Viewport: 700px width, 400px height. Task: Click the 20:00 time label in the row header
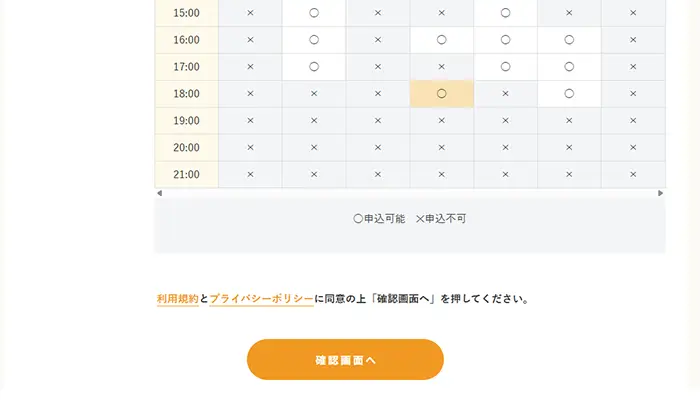pos(187,148)
